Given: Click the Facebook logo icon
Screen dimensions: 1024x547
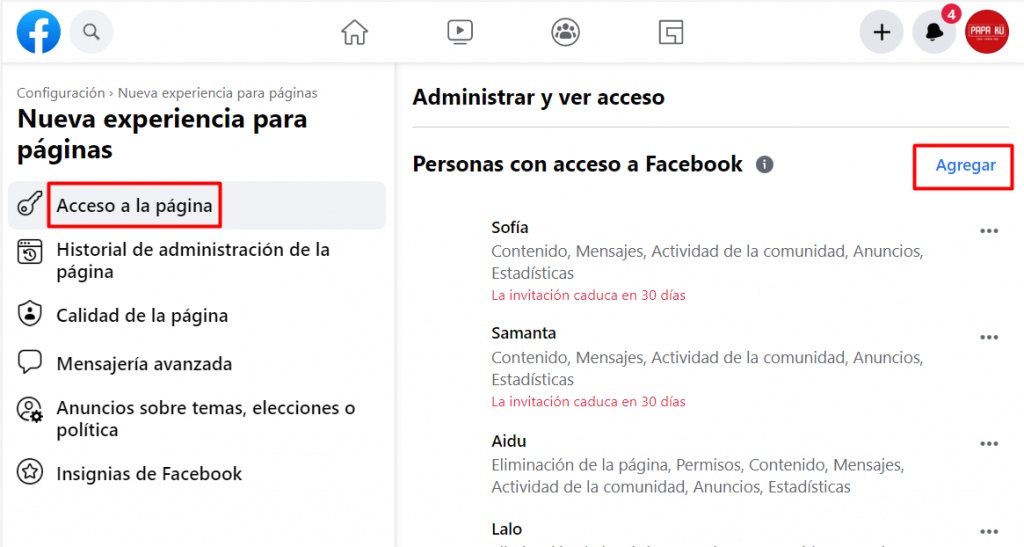Looking at the screenshot, I should click(39, 32).
